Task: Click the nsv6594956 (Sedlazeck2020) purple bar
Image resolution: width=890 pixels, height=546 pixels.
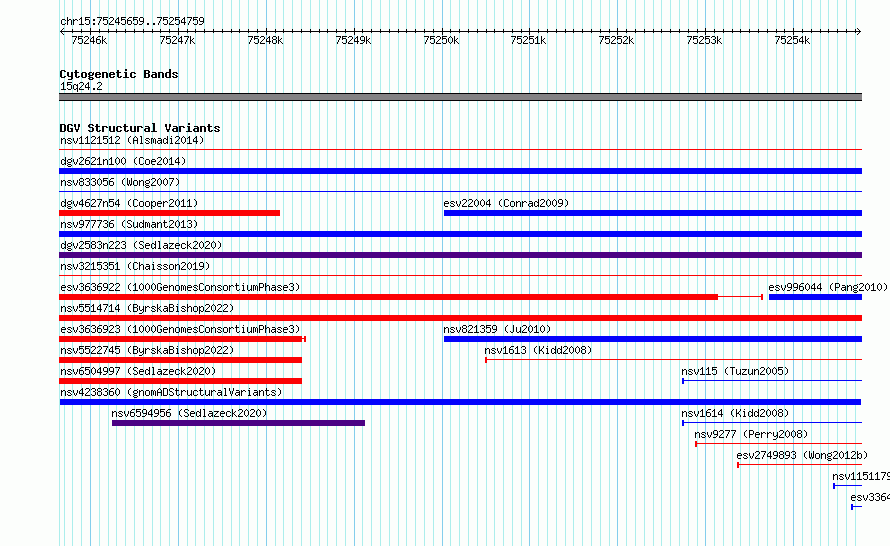Action: [238, 423]
